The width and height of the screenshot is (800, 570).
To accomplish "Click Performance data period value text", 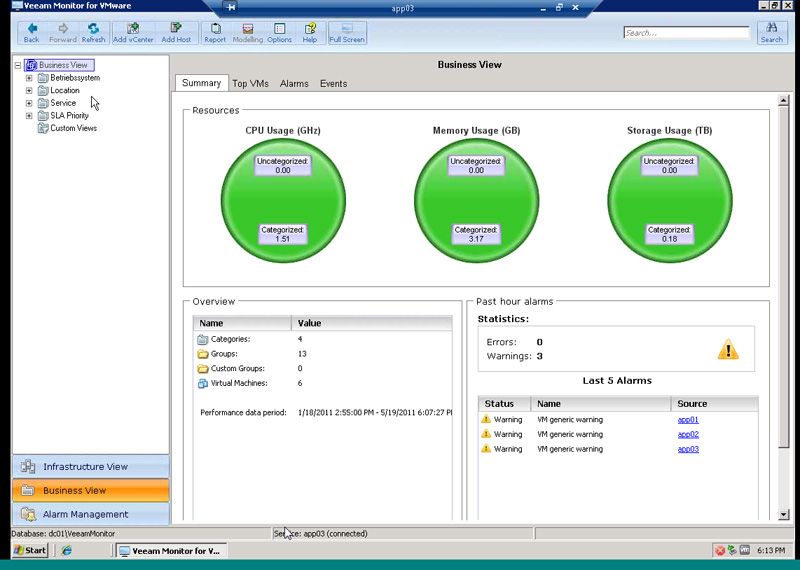I will click(375, 412).
